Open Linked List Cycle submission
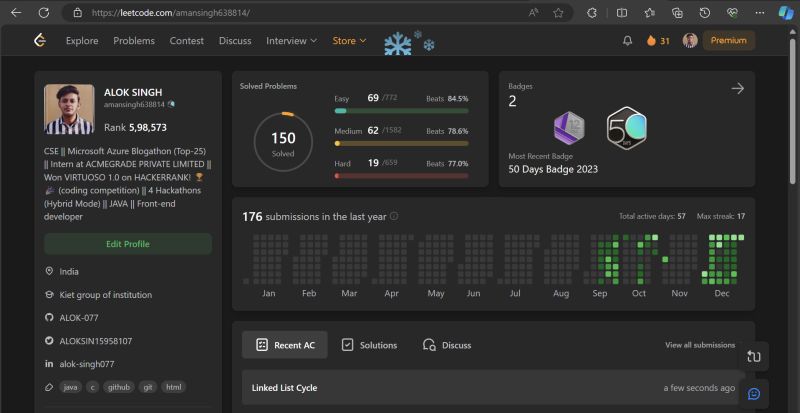Image resolution: width=800 pixels, height=413 pixels. pyautogui.click(x=493, y=388)
